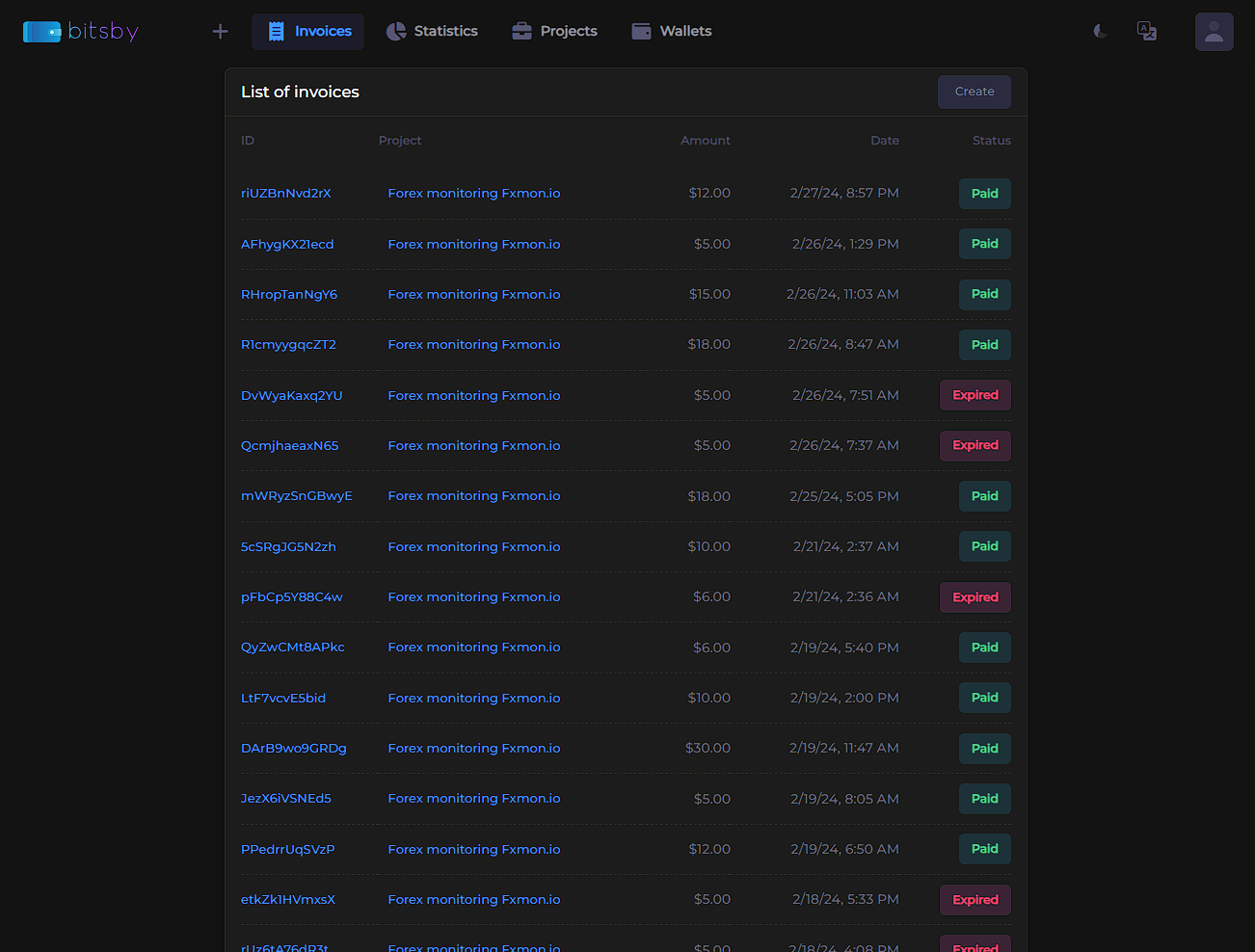Viewport: 1255px width, 952px height.
Task: Toggle dark mode with moon icon
Action: (x=1100, y=32)
